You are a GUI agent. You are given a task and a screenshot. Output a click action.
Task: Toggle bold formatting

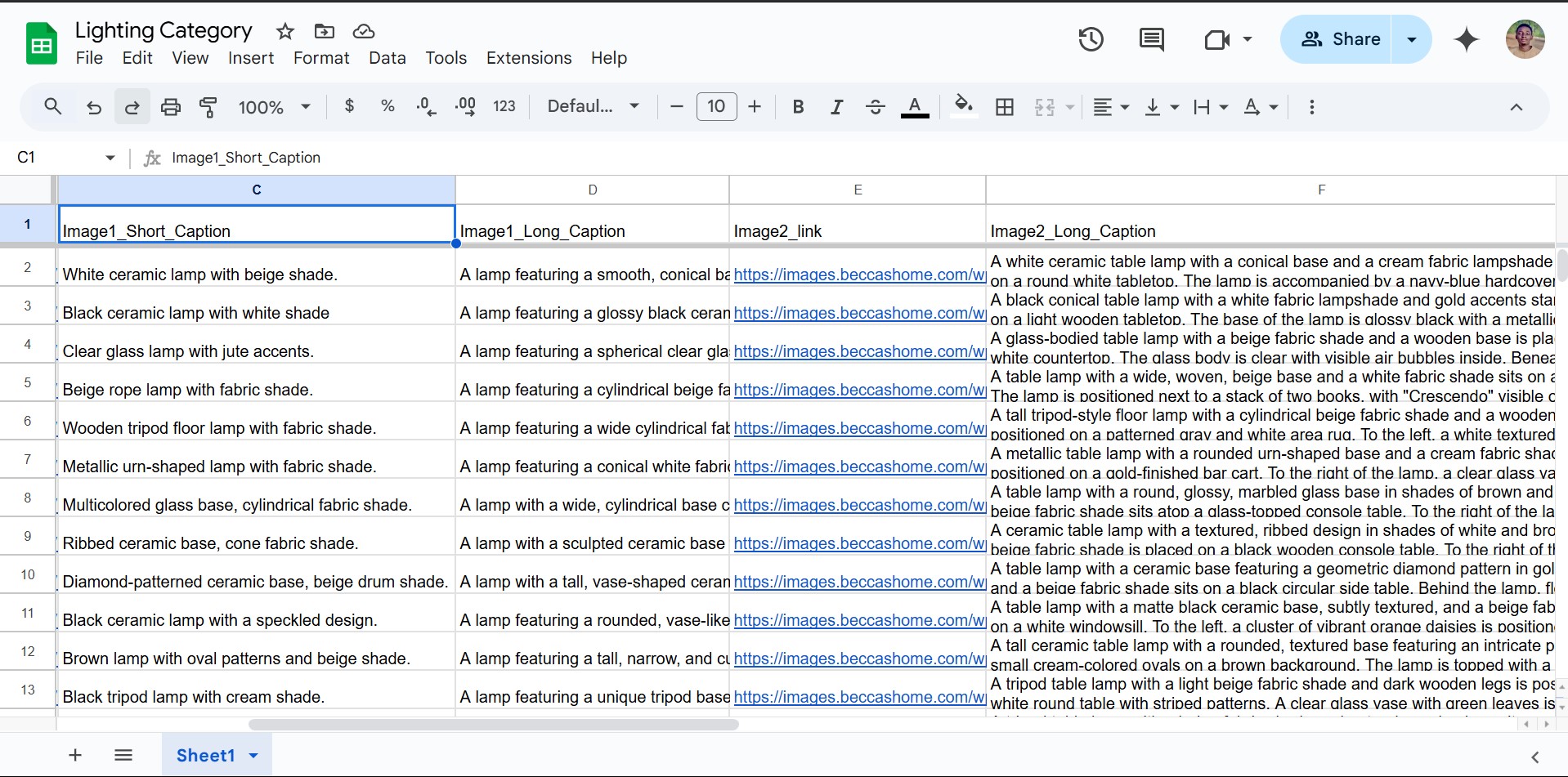(x=799, y=107)
